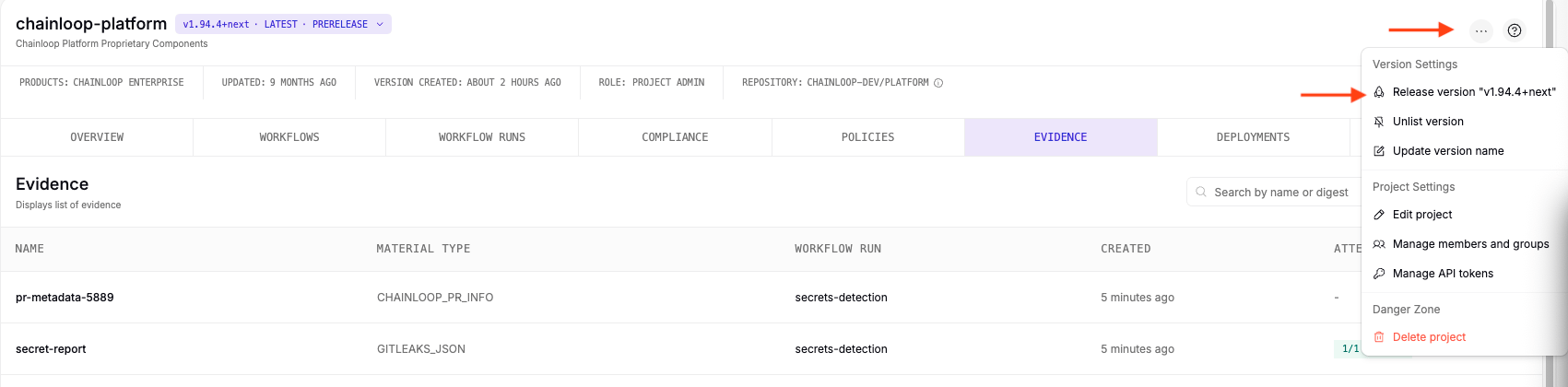Viewport: 1568px width, 387px height.
Task: Open Manage members and groups
Action: [x=1463, y=244]
